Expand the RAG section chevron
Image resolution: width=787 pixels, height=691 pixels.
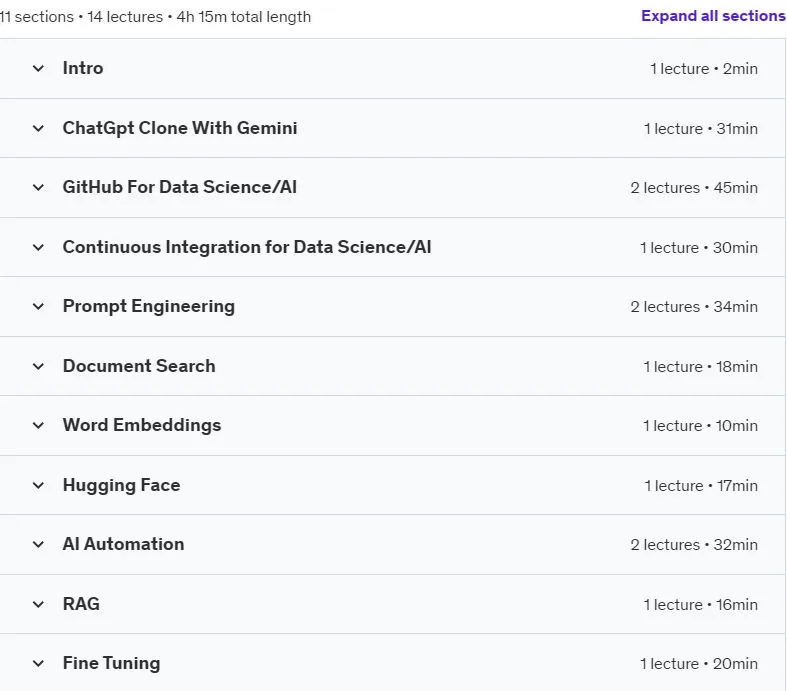click(38, 604)
